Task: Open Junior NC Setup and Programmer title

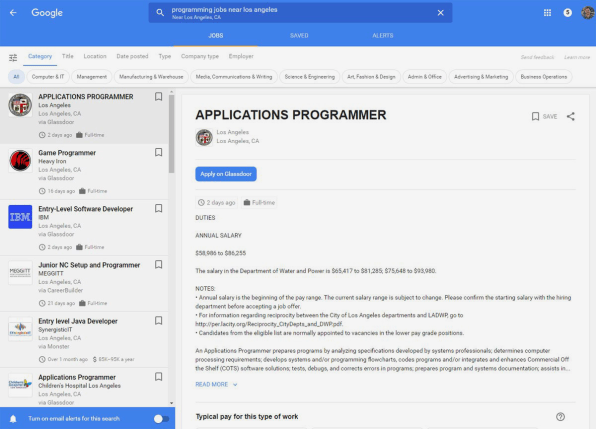Action: 89,265
